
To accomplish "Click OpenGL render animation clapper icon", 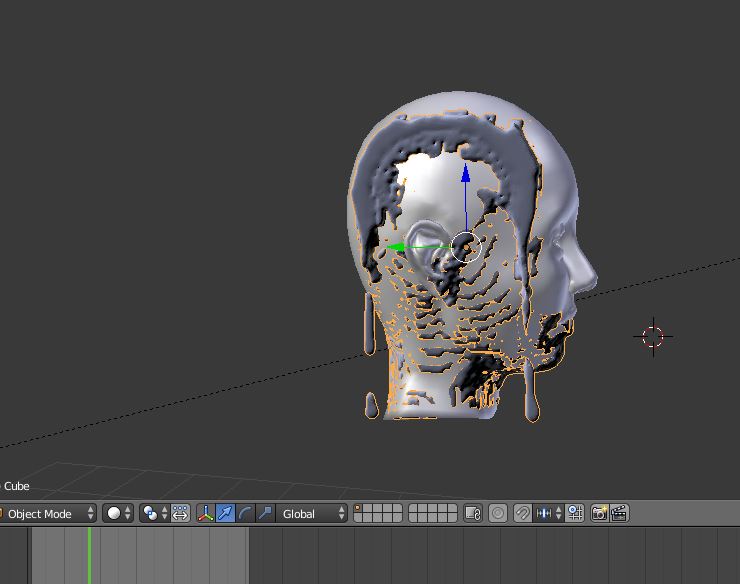I will [x=619, y=513].
